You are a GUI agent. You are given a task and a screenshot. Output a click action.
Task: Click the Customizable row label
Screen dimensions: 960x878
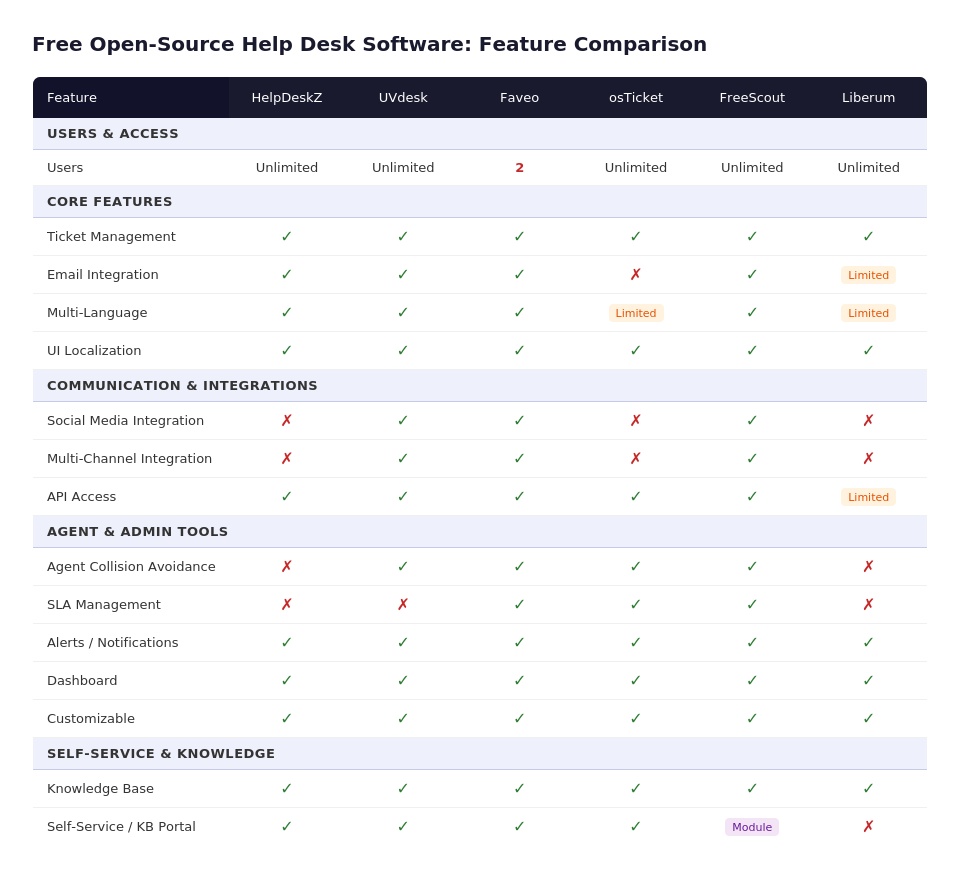click(91, 718)
